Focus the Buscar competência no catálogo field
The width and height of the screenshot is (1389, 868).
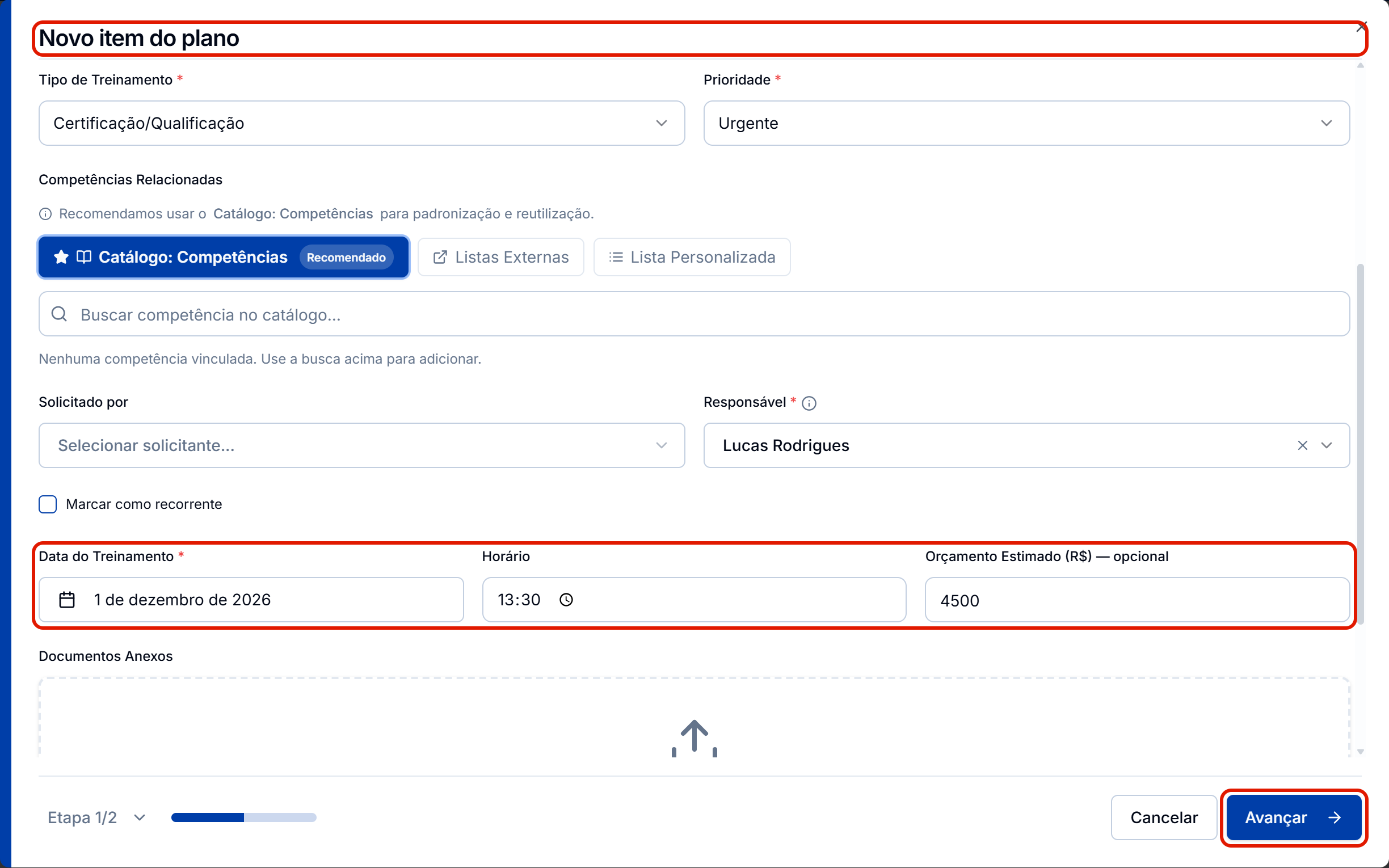coord(694,314)
